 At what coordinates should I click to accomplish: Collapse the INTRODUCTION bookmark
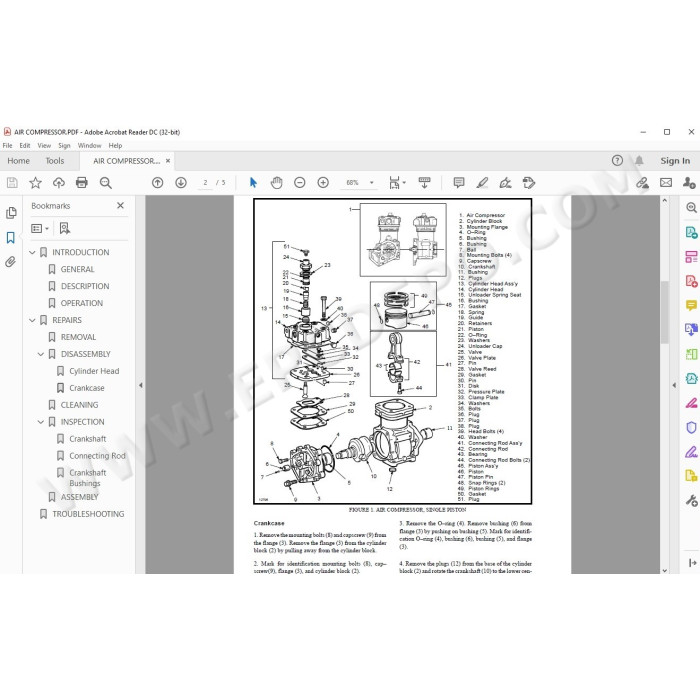[x=32, y=252]
